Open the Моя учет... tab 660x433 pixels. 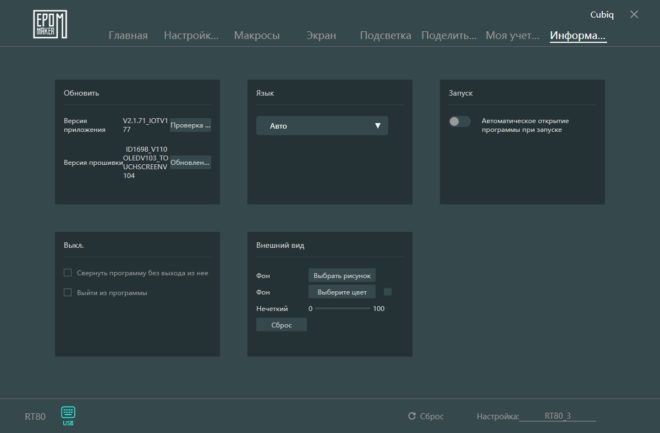pyautogui.click(x=512, y=35)
